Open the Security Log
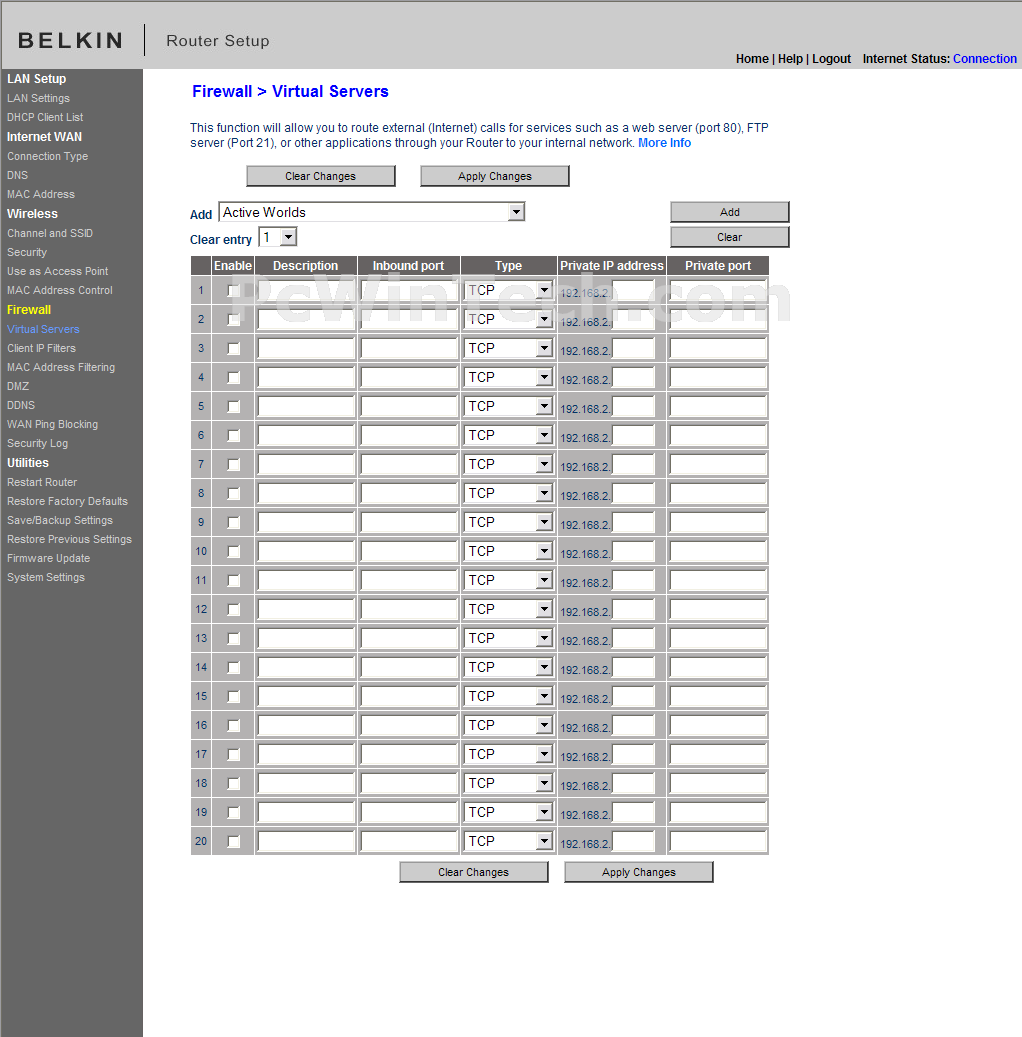Screen dimensions: 1022x1037 (x=38, y=444)
